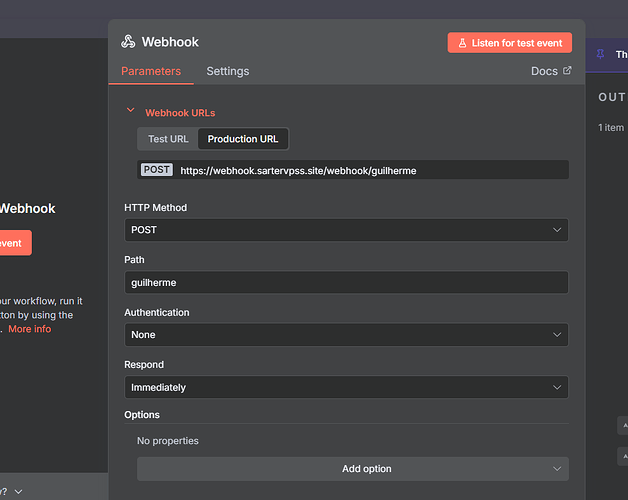Click the Listen for test event button
628x500 pixels.
509,43
